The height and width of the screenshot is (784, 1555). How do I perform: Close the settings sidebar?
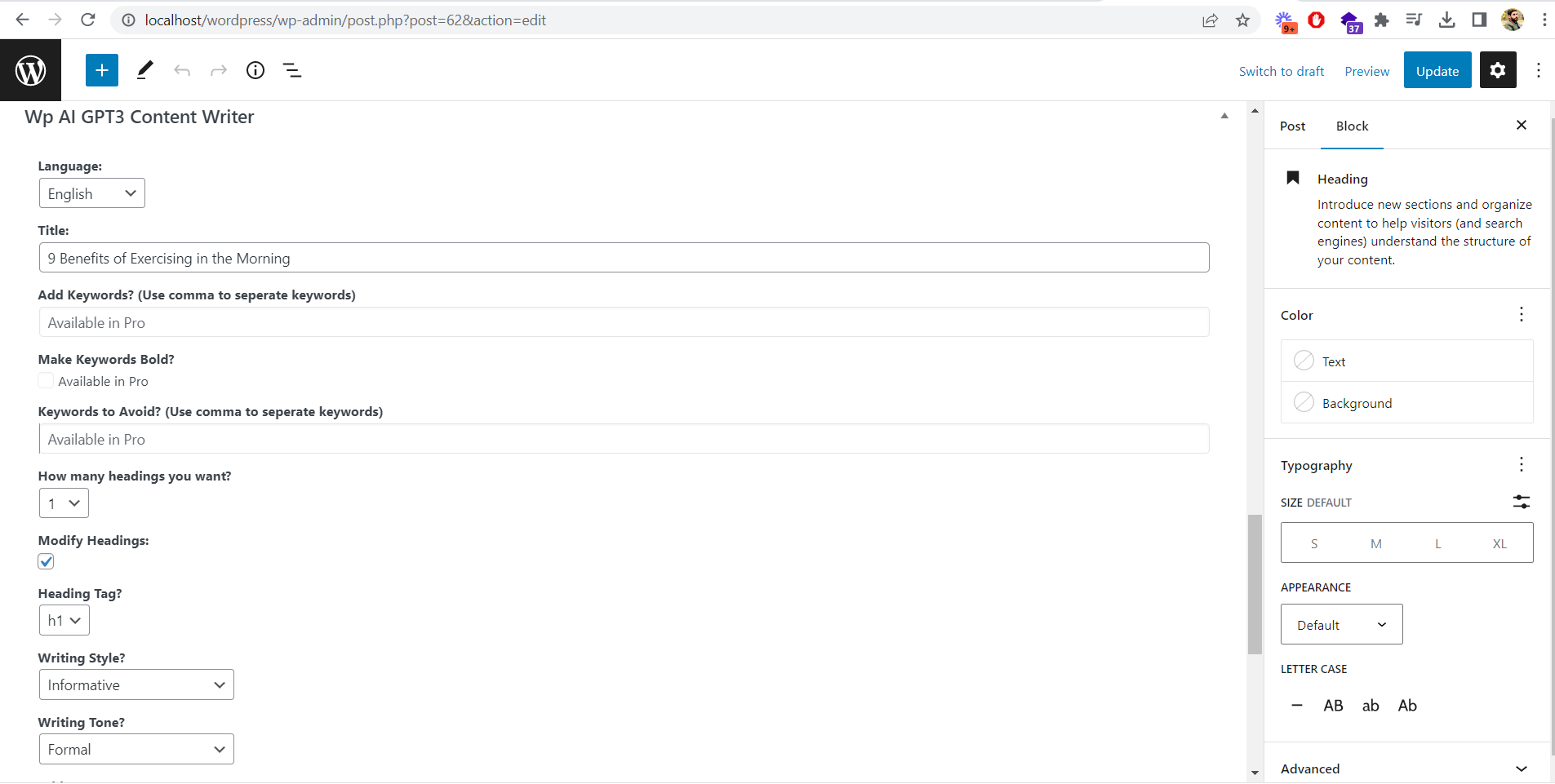point(1522,125)
